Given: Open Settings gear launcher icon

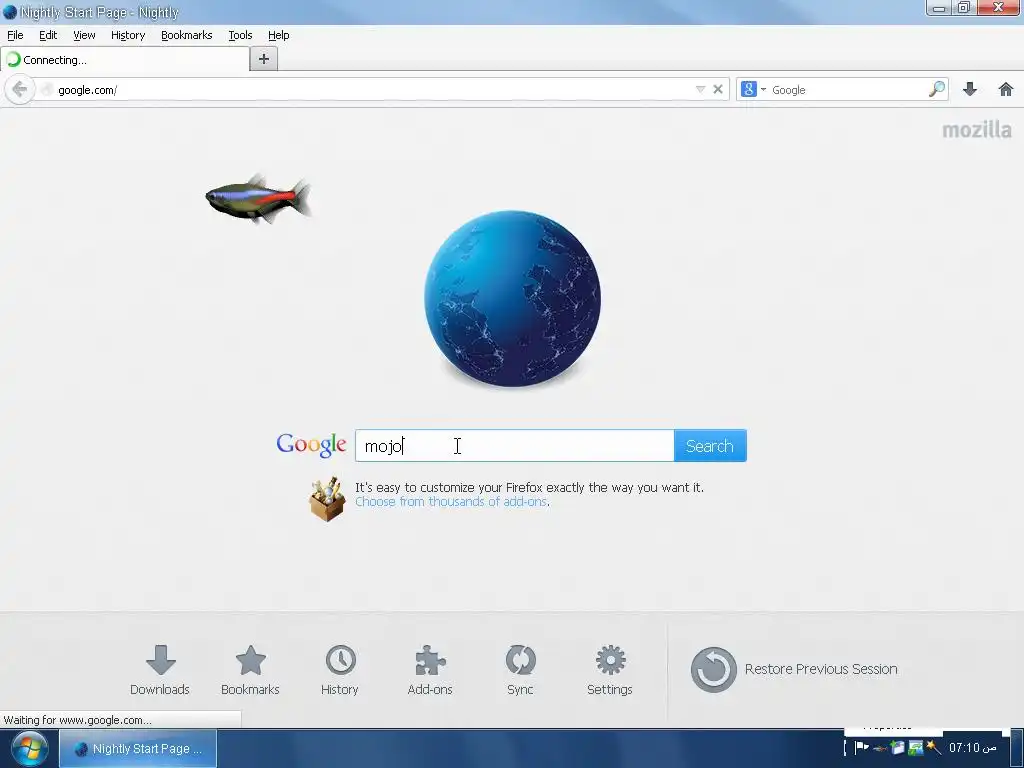Looking at the screenshot, I should point(610,671).
